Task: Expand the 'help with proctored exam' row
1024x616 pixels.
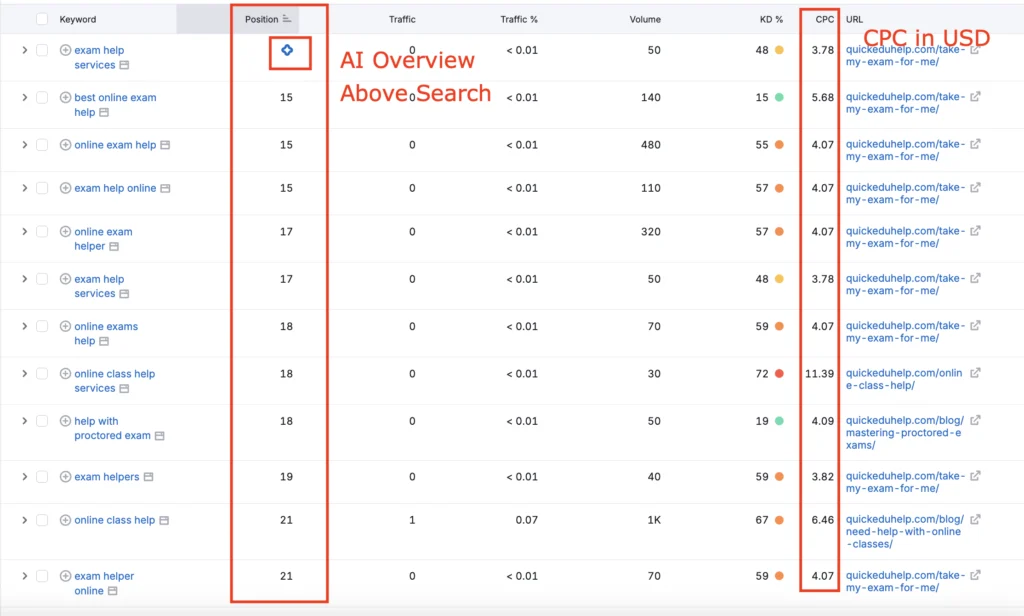Action: (x=24, y=421)
